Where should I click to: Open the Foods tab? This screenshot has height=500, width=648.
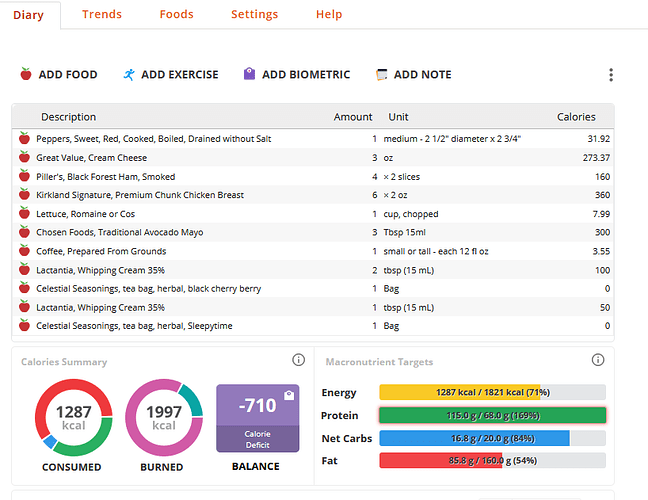(176, 14)
